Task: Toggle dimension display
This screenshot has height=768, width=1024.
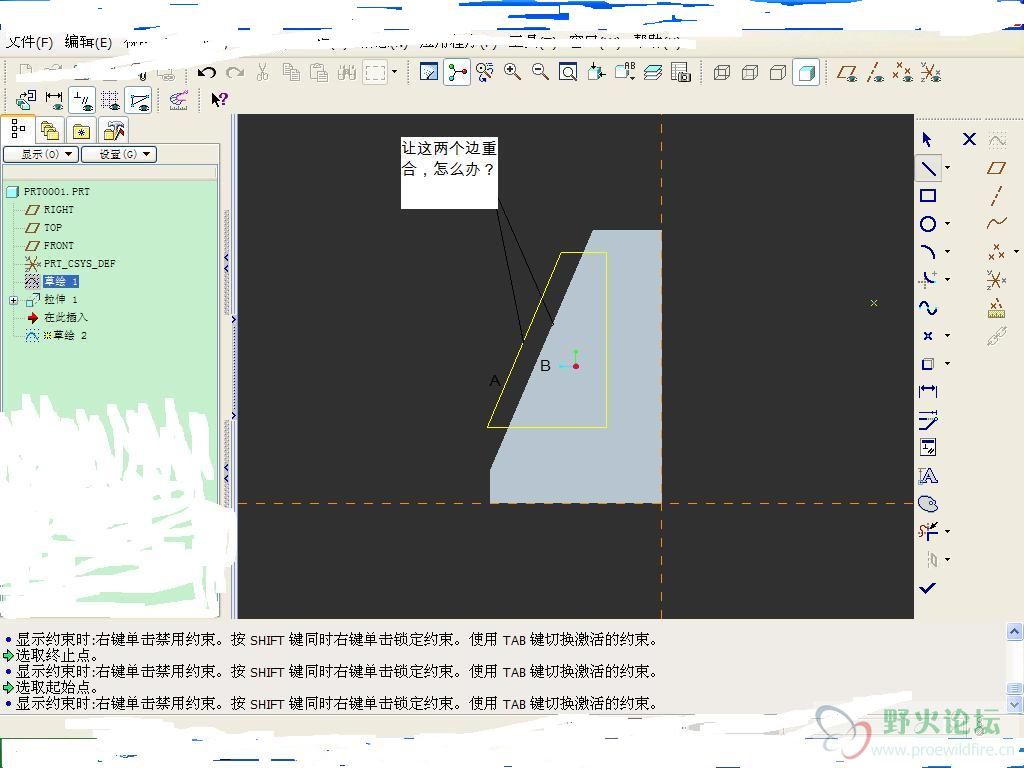Action: [x=54, y=100]
